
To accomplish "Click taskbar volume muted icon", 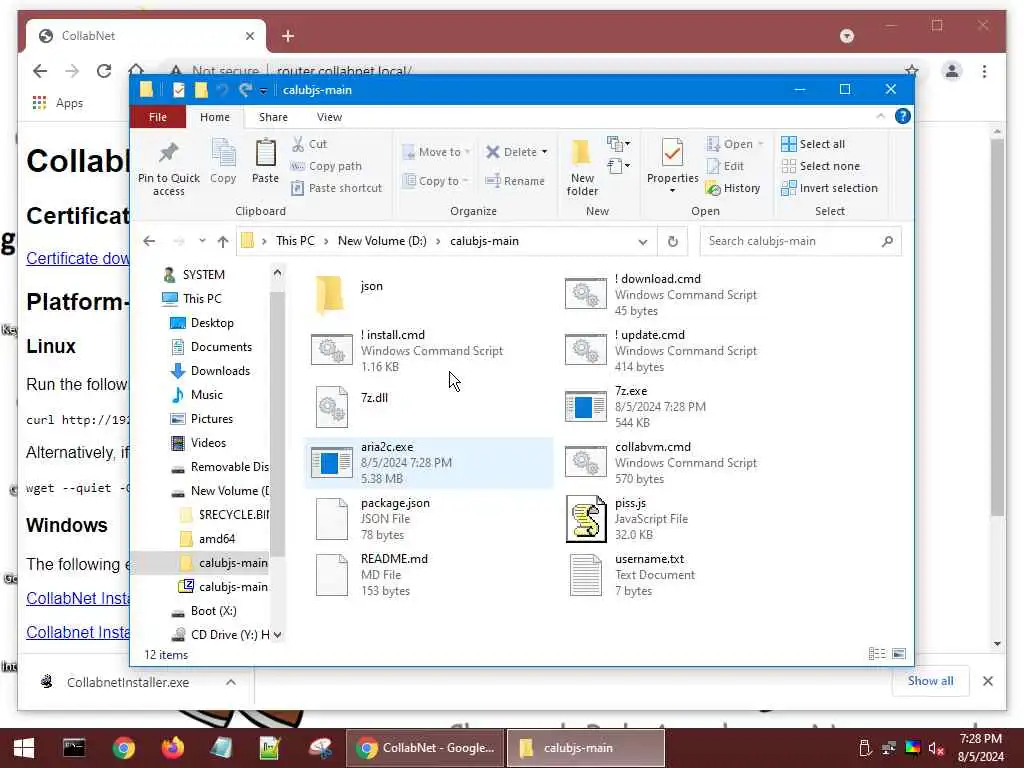I will [x=936, y=748].
